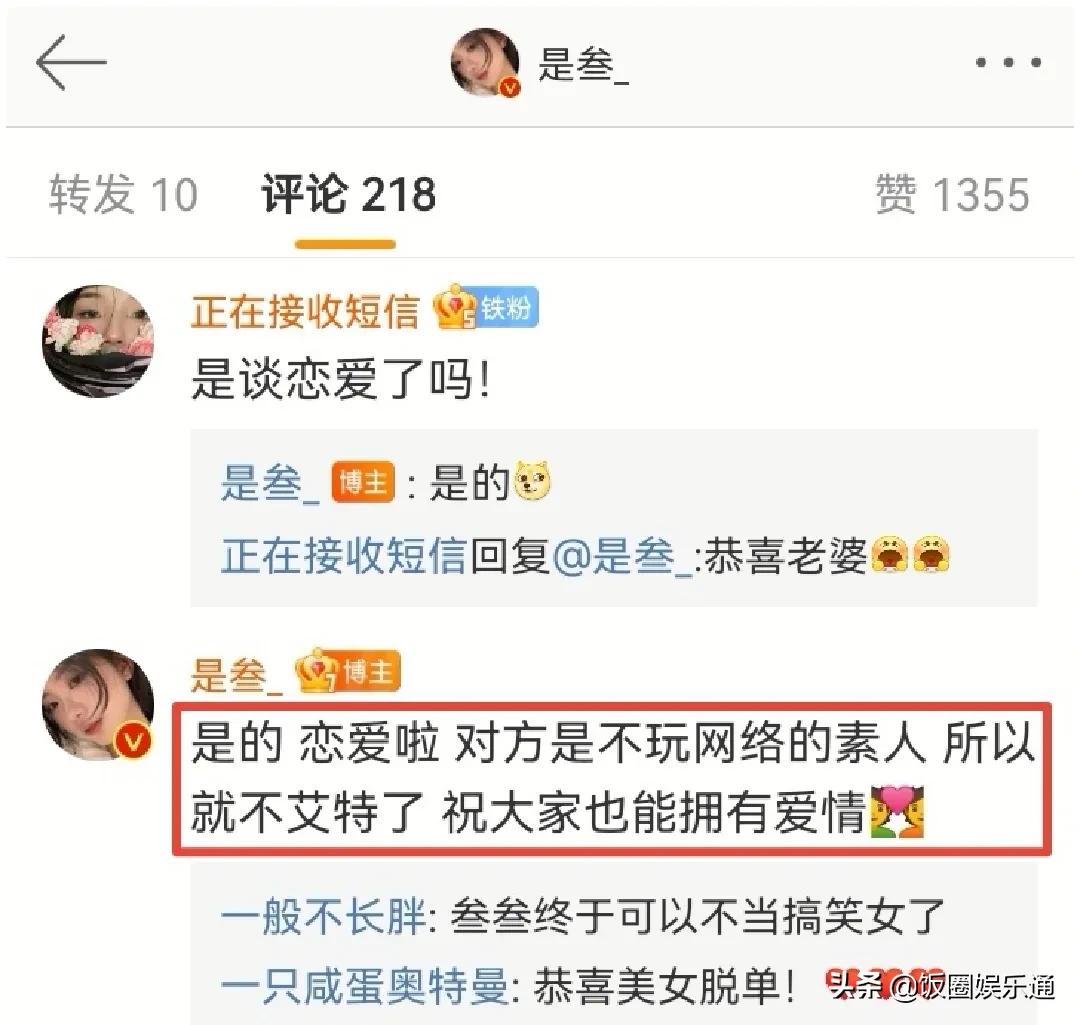
Task: Tap the header profile avatar of 是叁_
Action: coord(486,63)
